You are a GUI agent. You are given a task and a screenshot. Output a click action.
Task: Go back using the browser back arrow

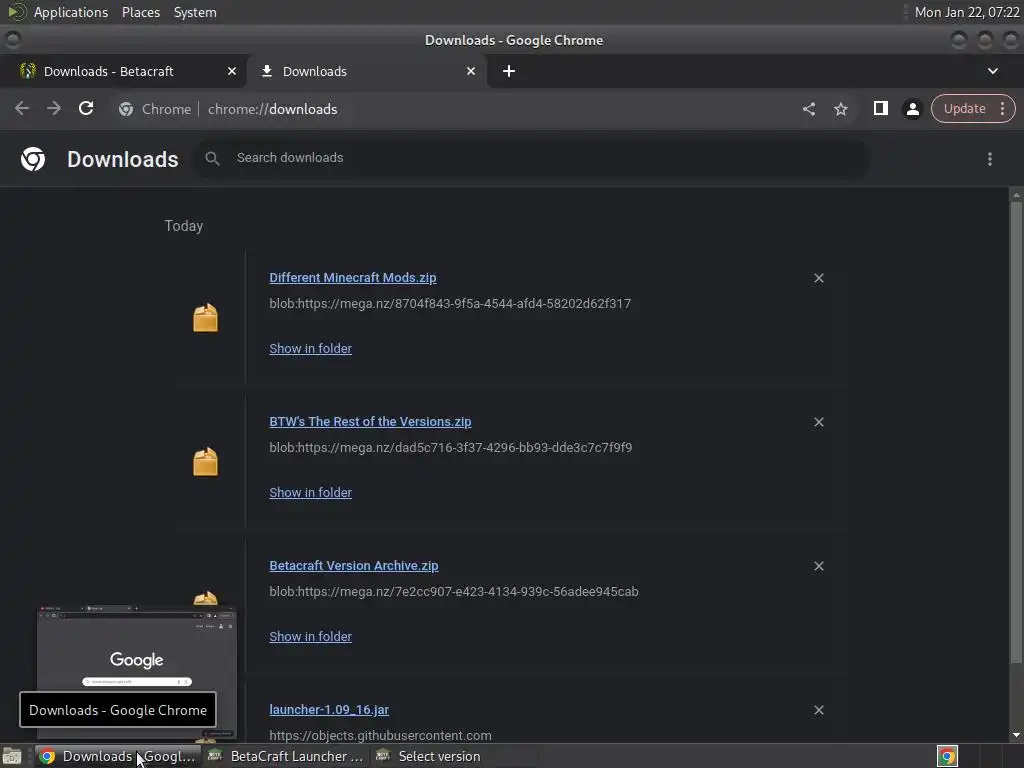click(22, 108)
